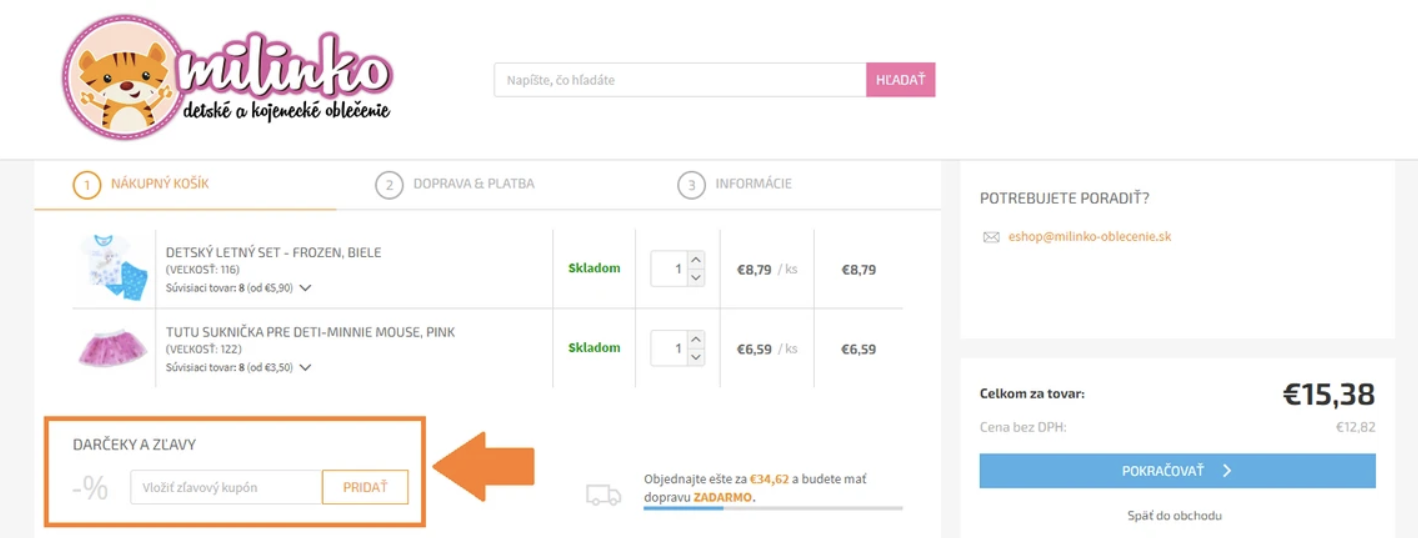This screenshot has height=538, width=1418.
Task: Open the Informácie step tab
Action: point(753,184)
